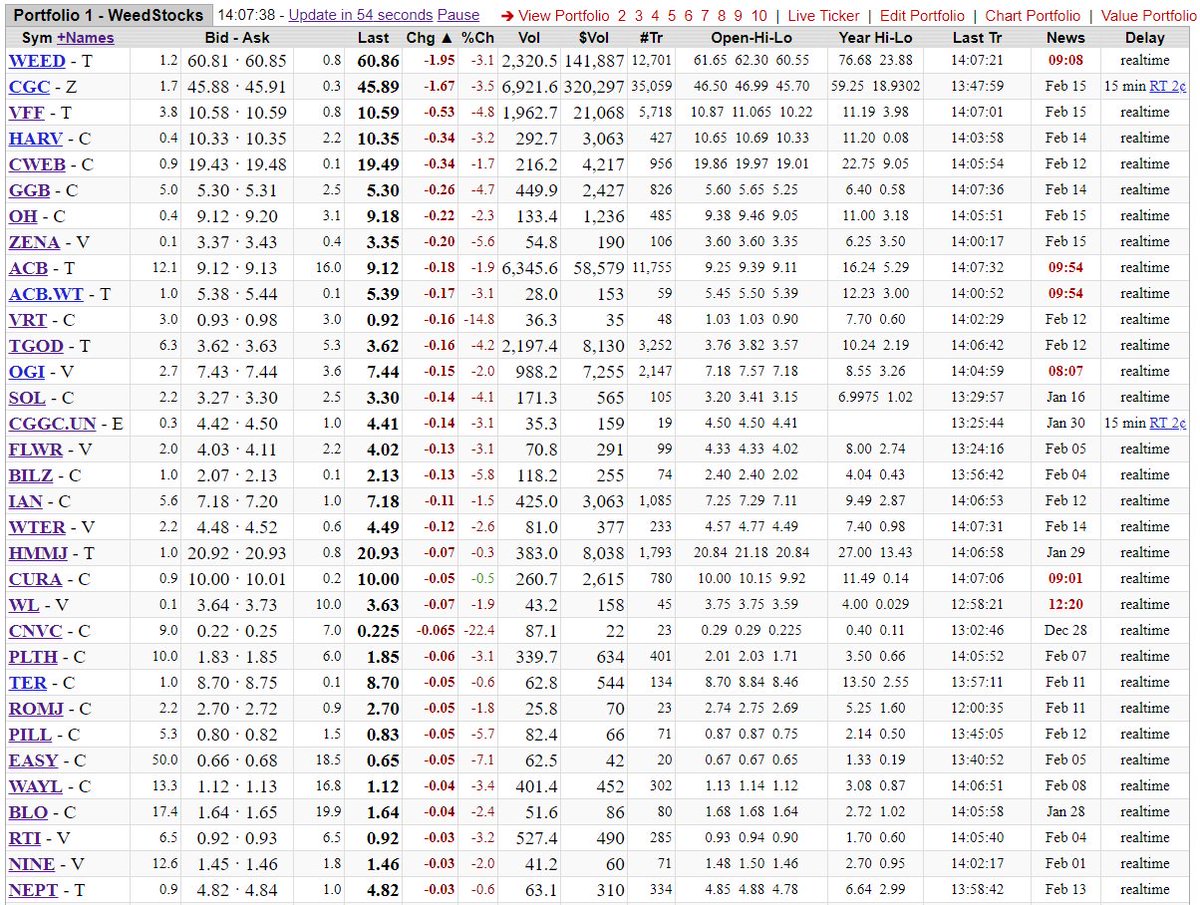The image size is (1200, 905).
Task: Switch to portfolio number 10
Action: (x=759, y=16)
